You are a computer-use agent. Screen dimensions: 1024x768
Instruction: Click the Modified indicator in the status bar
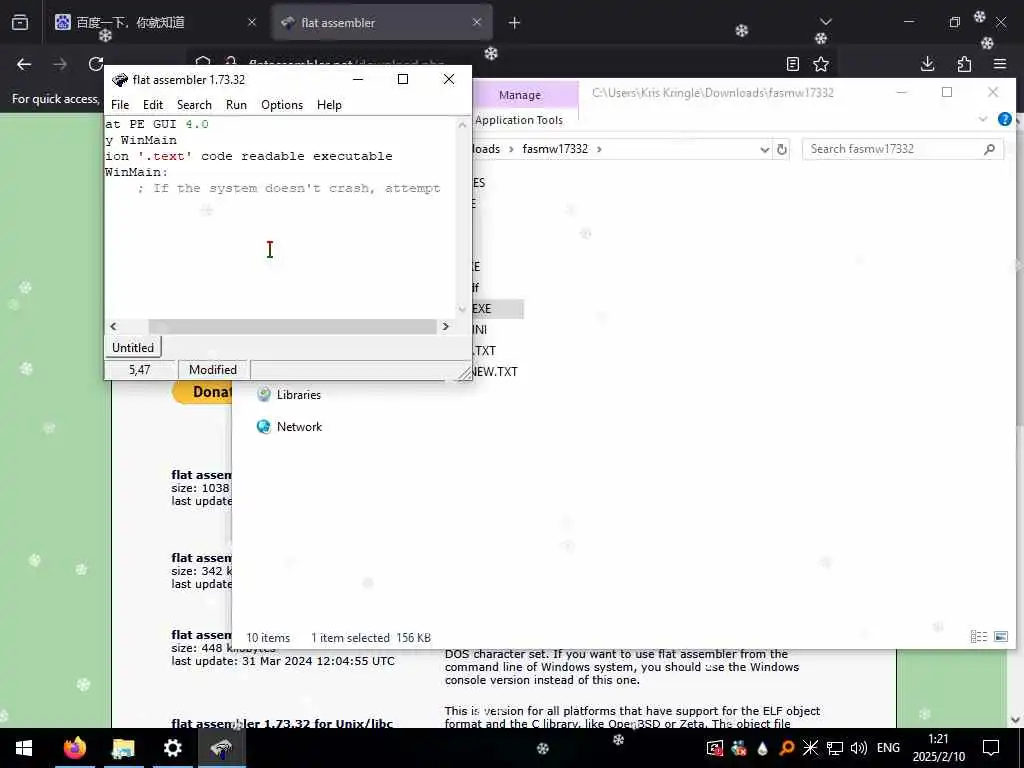click(213, 370)
